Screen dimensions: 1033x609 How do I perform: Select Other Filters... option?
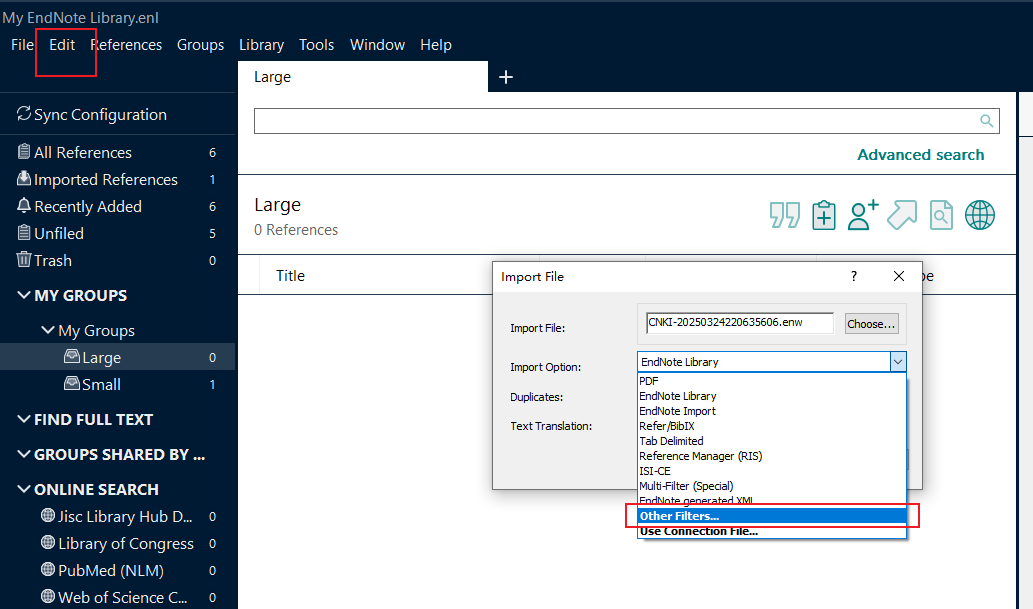pyautogui.click(x=771, y=516)
